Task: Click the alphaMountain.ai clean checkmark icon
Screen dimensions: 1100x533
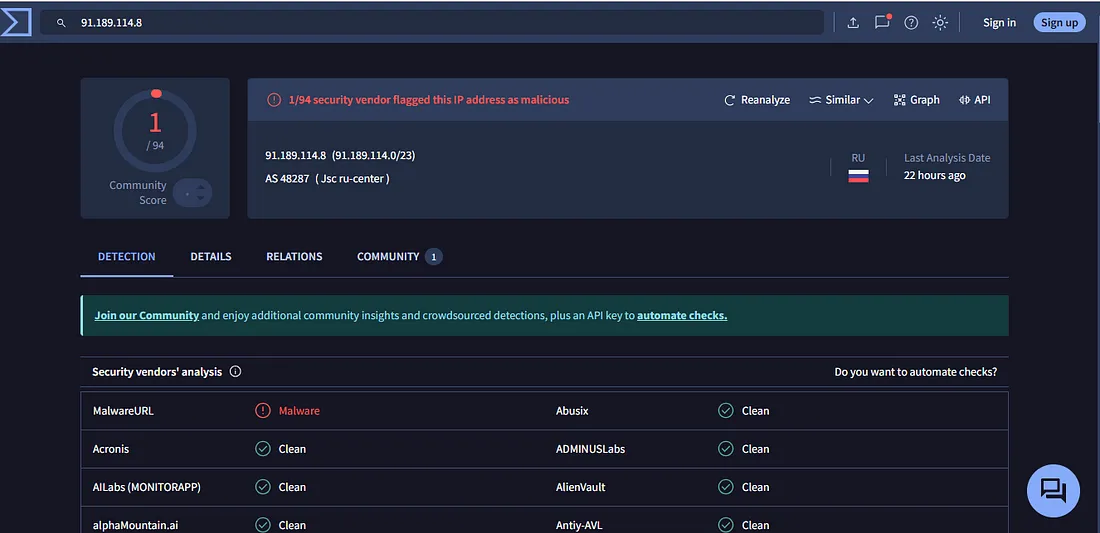Action: point(262,525)
